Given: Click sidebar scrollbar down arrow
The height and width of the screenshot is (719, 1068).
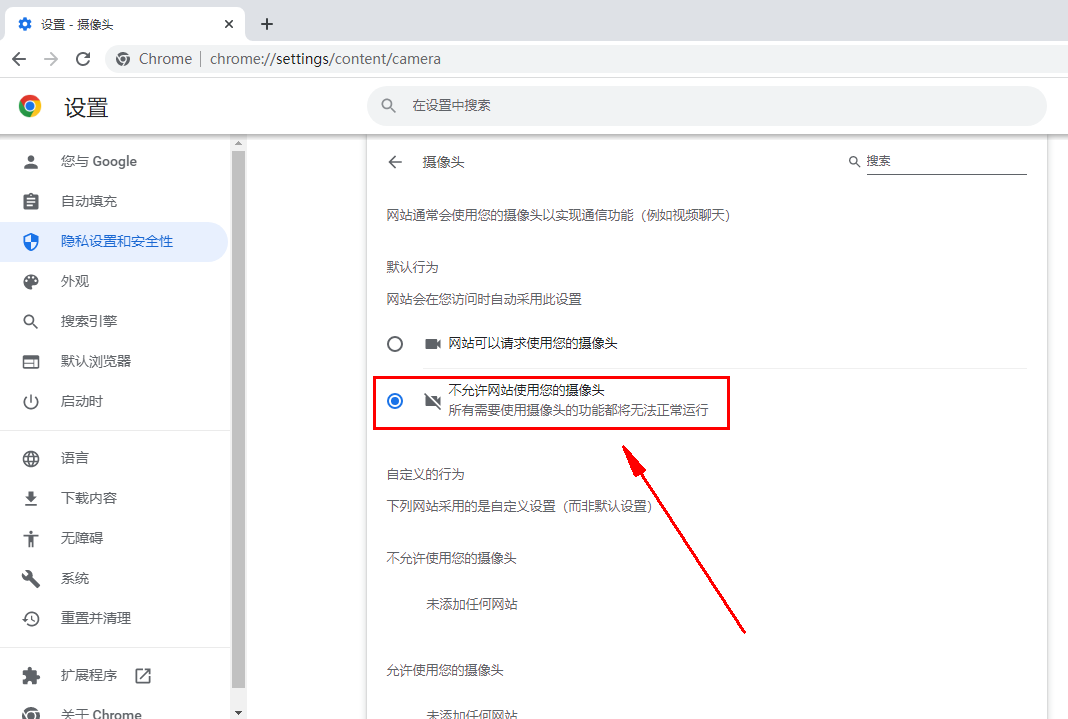Looking at the screenshot, I should click(x=238, y=713).
